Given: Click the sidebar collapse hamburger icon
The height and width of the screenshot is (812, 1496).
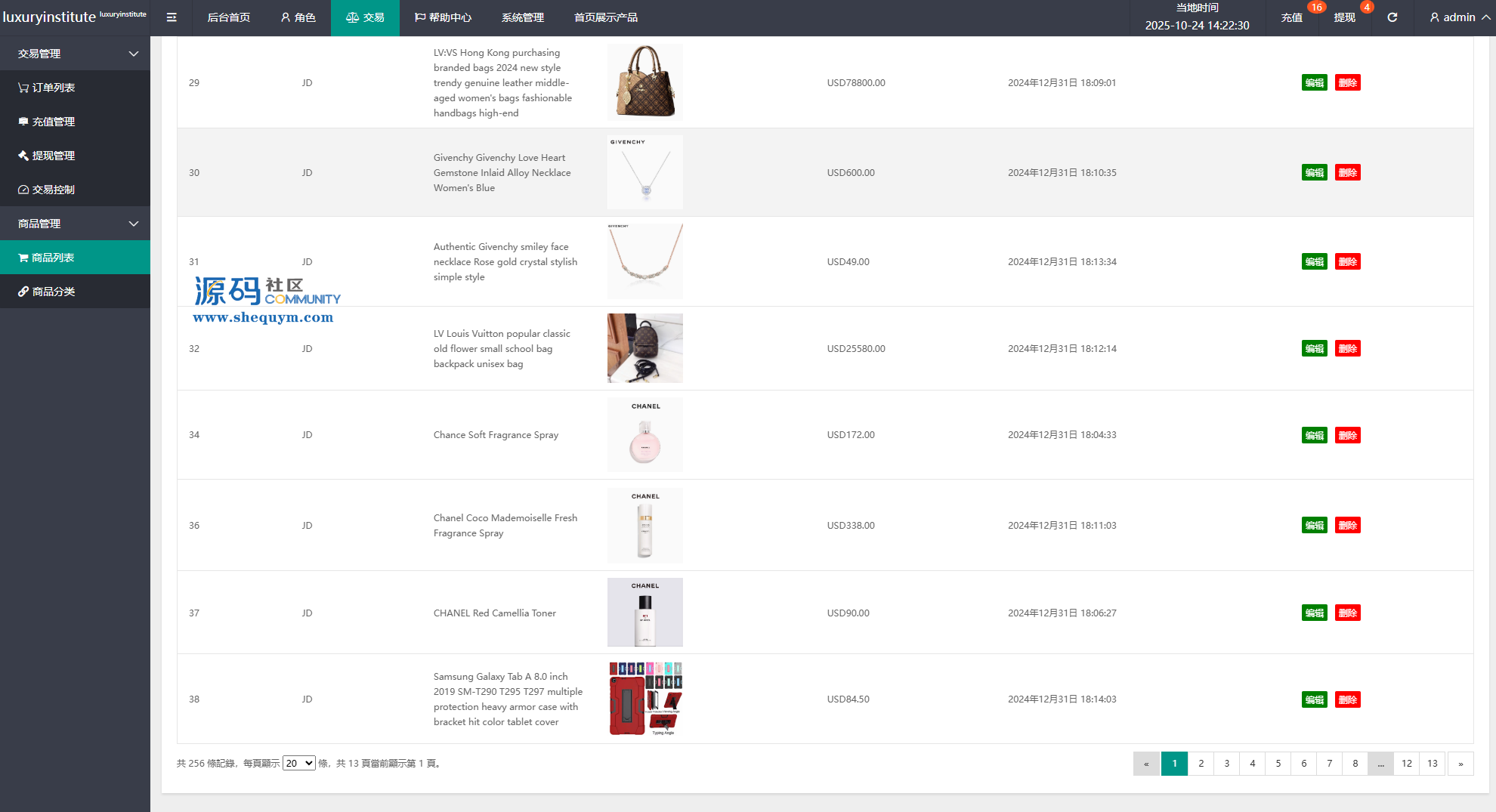Looking at the screenshot, I should 172,17.
